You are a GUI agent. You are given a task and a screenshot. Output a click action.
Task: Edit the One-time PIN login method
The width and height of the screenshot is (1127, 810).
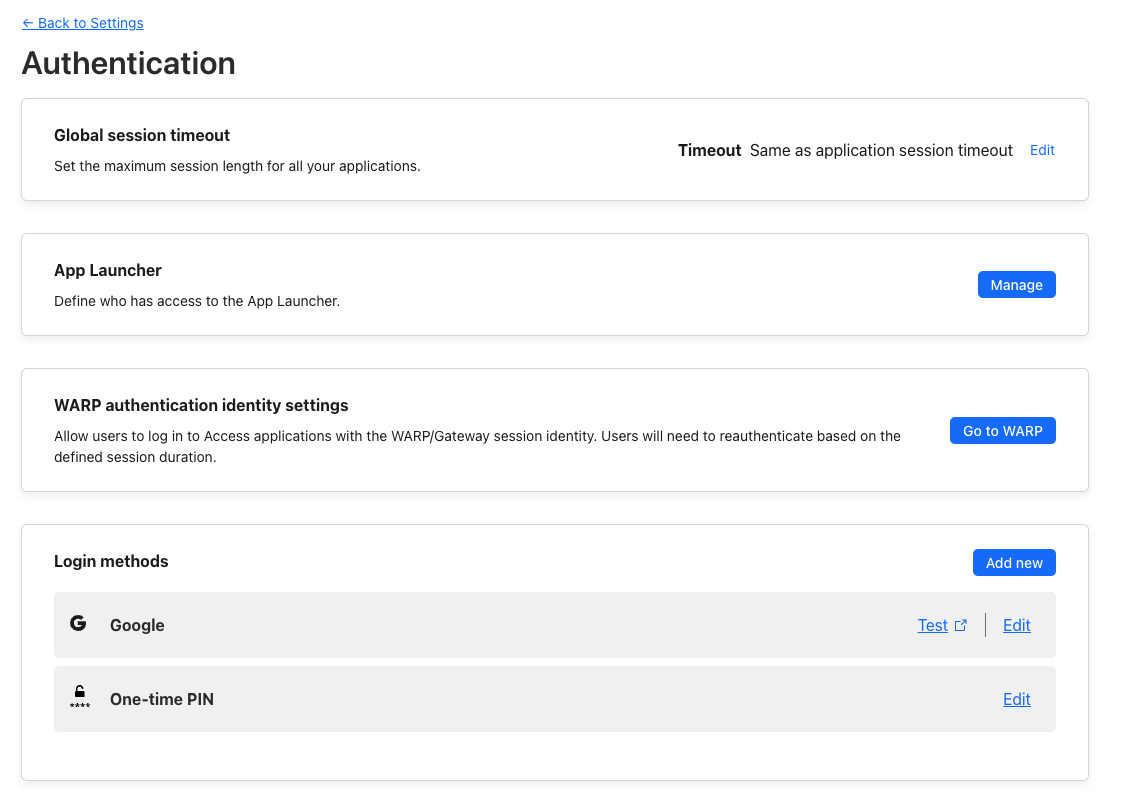[1016, 699]
